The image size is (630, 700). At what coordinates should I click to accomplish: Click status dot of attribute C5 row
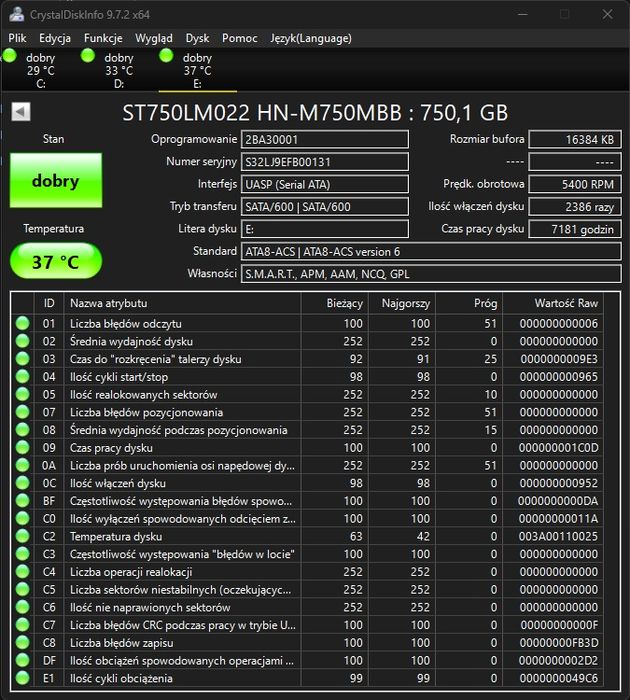click(22, 589)
